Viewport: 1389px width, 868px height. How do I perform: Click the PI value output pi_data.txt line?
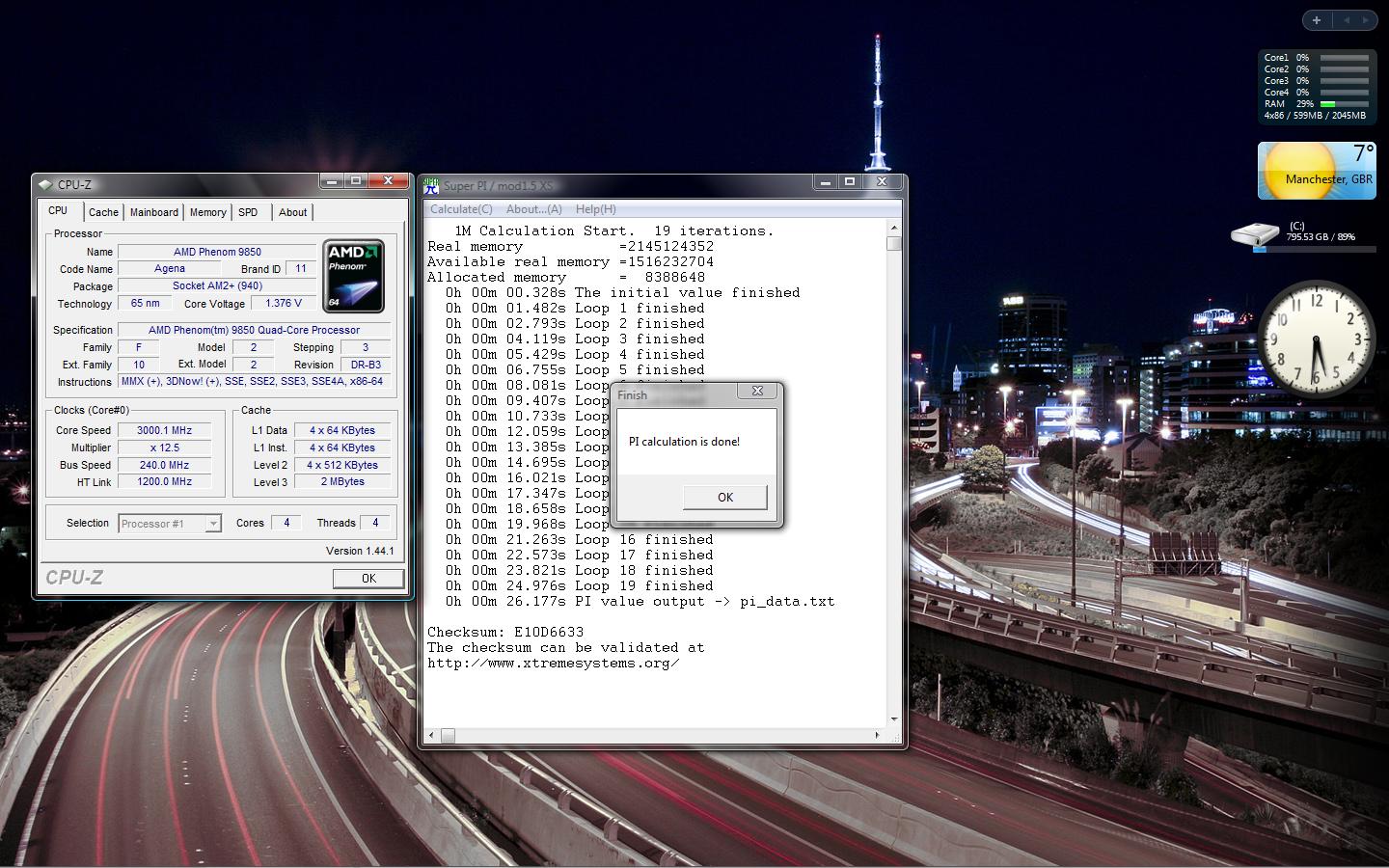click(x=640, y=602)
